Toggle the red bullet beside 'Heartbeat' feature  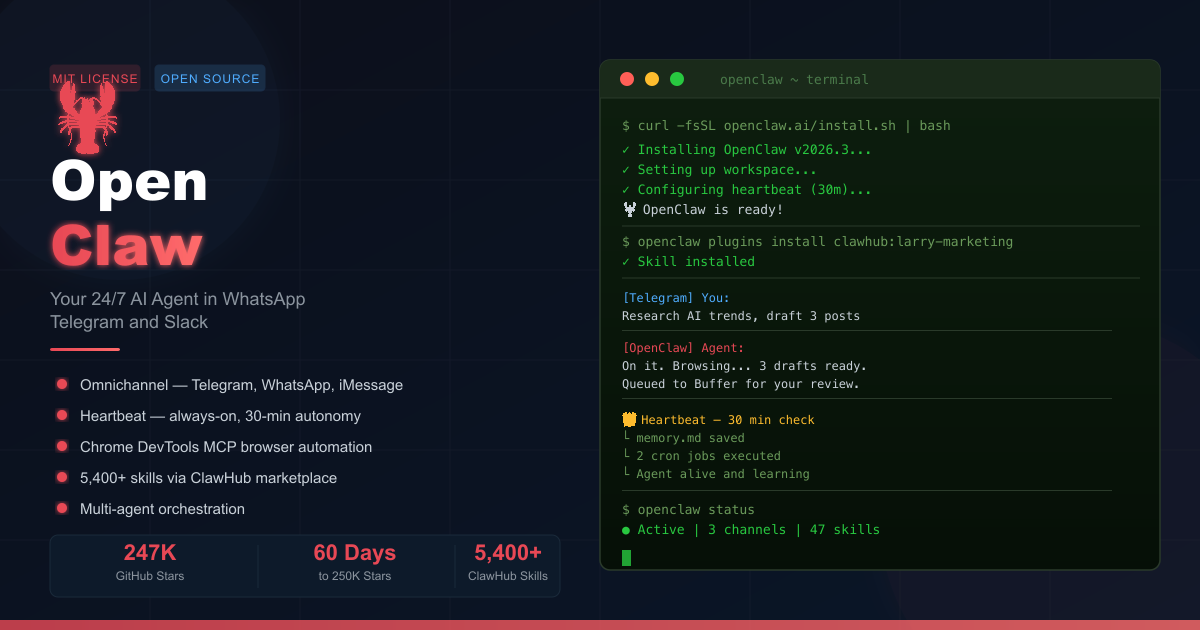pyautogui.click(x=62, y=416)
